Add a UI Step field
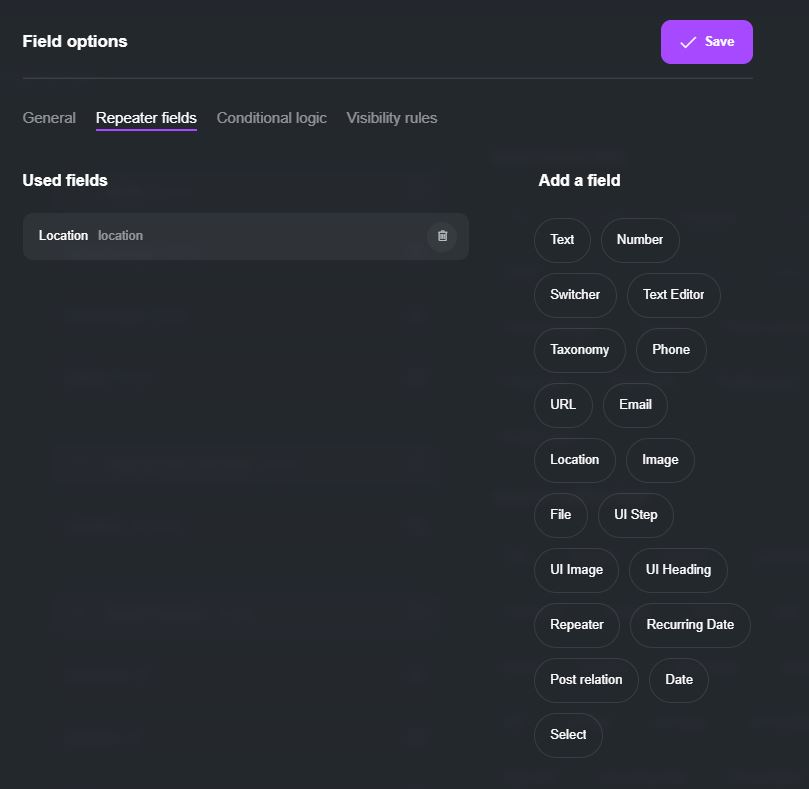The image size is (809, 789). [x=635, y=515]
